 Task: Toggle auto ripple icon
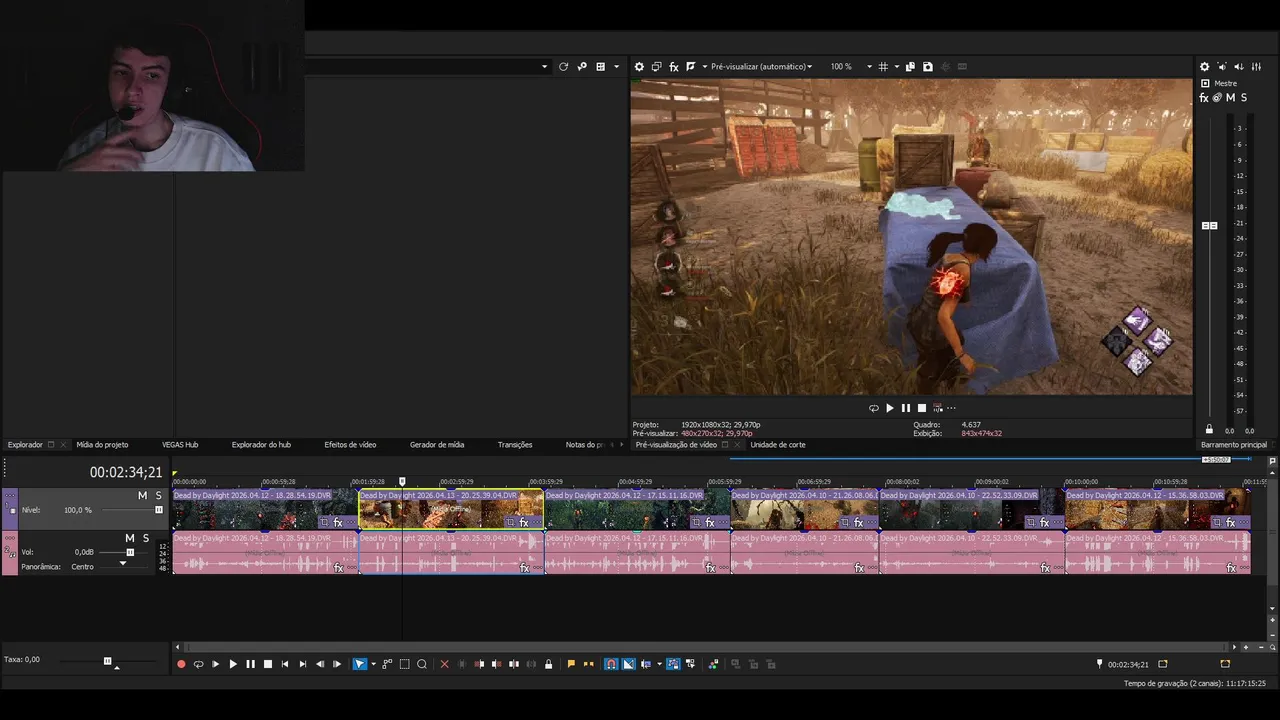click(646, 664)
